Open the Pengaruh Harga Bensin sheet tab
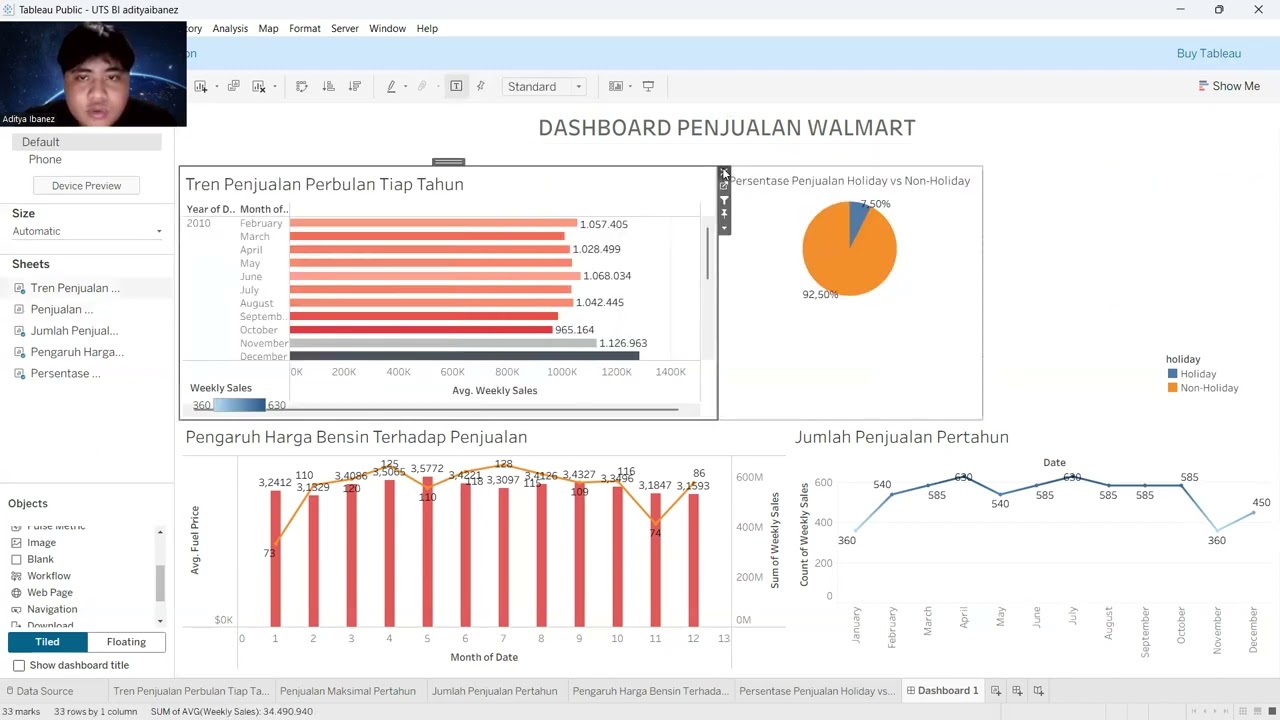 click(x=650, y=691)
